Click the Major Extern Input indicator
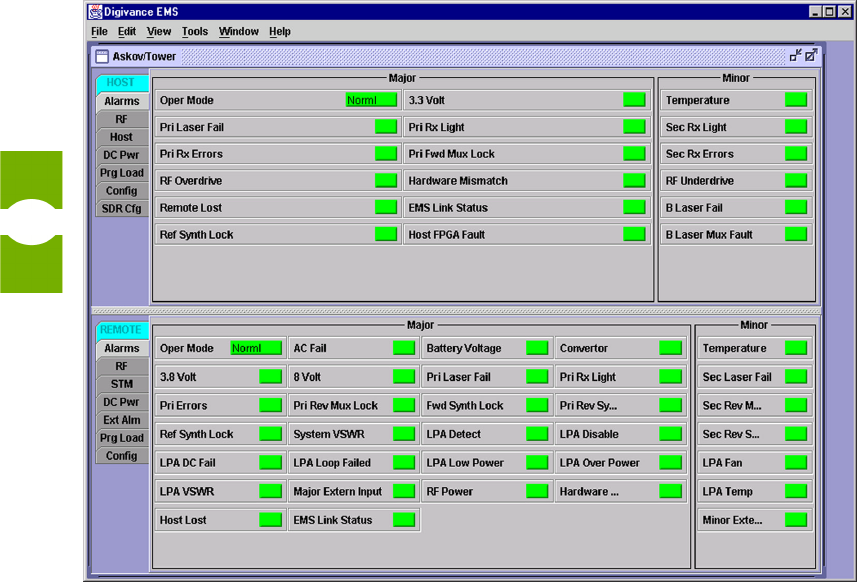Screen dimensions: 857x582 point(404,491)
